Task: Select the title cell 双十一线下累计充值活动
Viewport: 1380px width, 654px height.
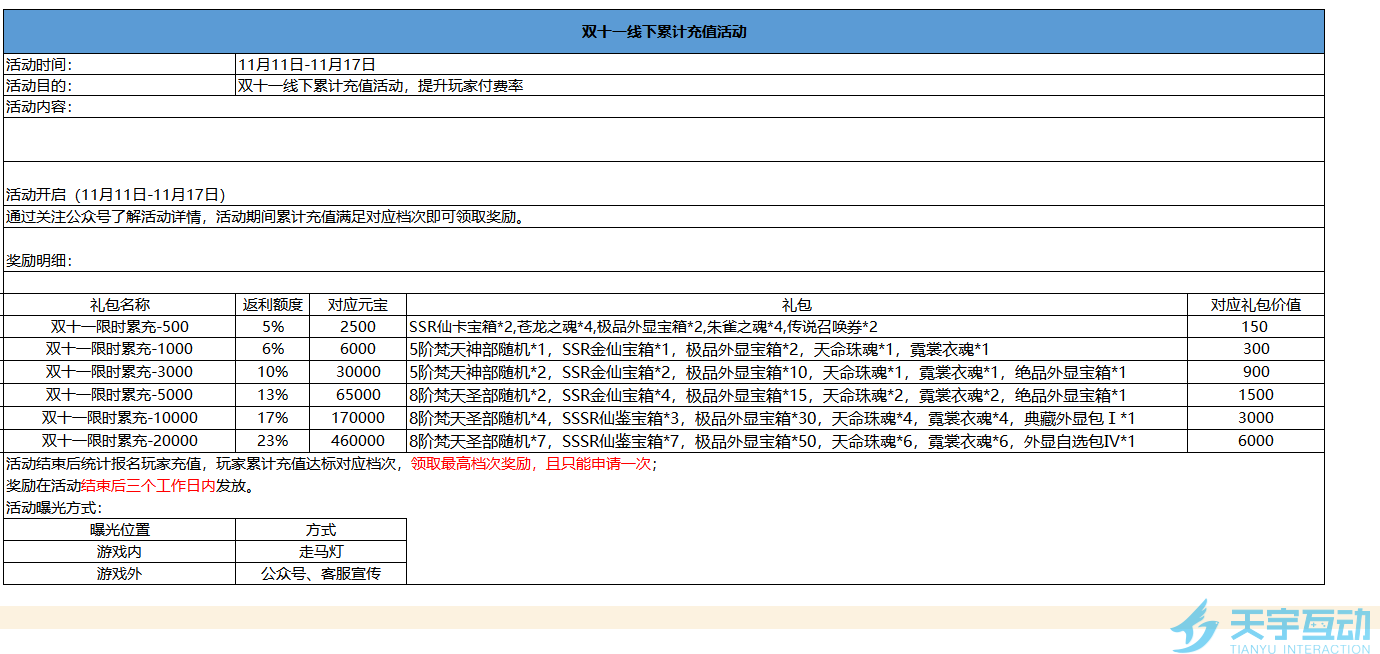Action: pyautogui.click(x=664, y=32)
